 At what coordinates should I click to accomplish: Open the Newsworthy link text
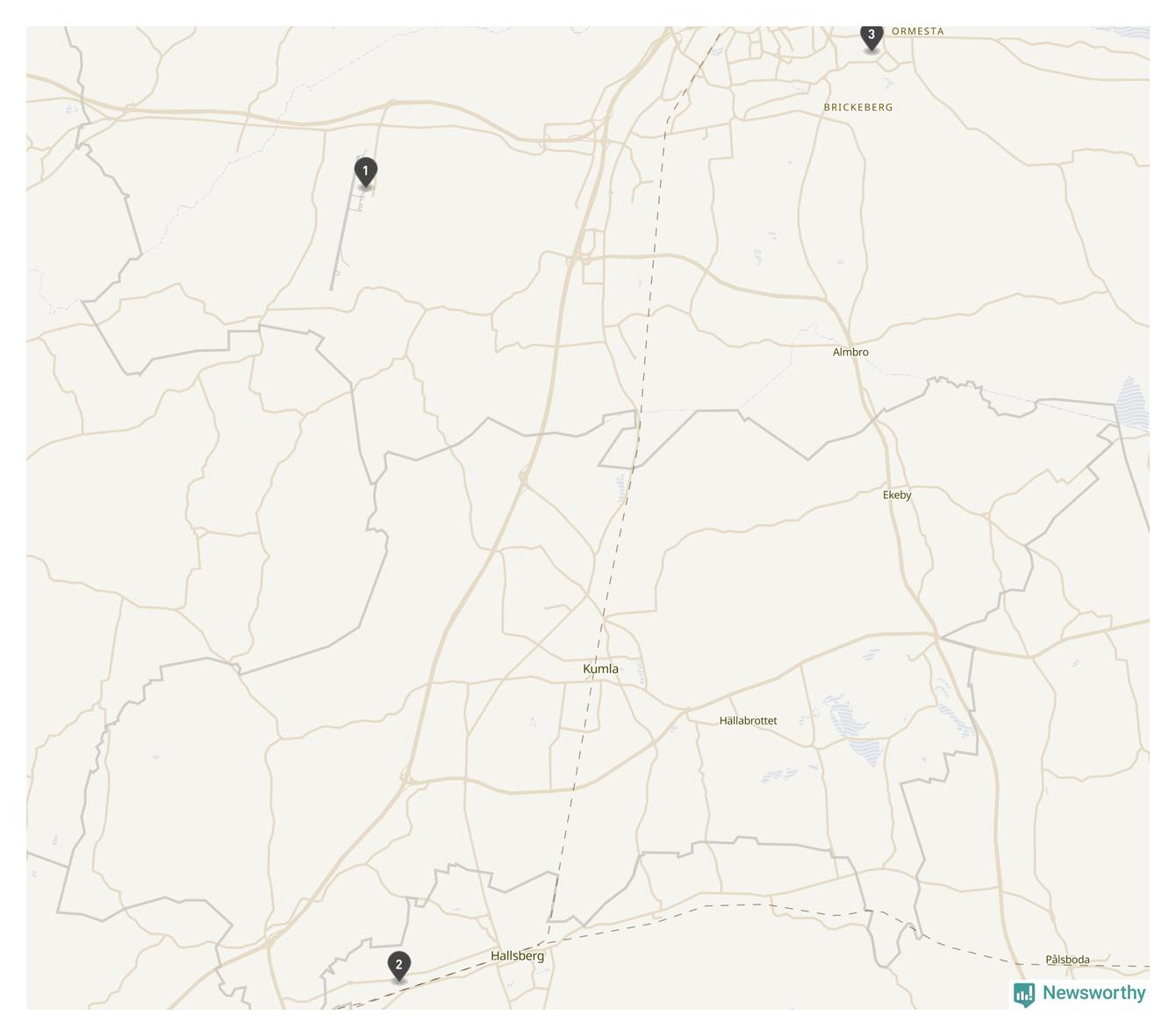coord(1094,993)
